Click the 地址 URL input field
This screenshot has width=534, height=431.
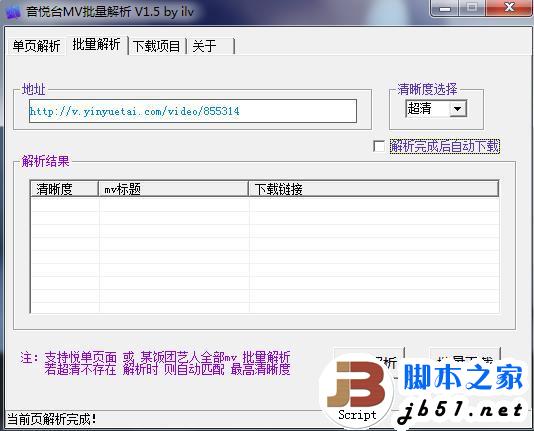(193, 111)
